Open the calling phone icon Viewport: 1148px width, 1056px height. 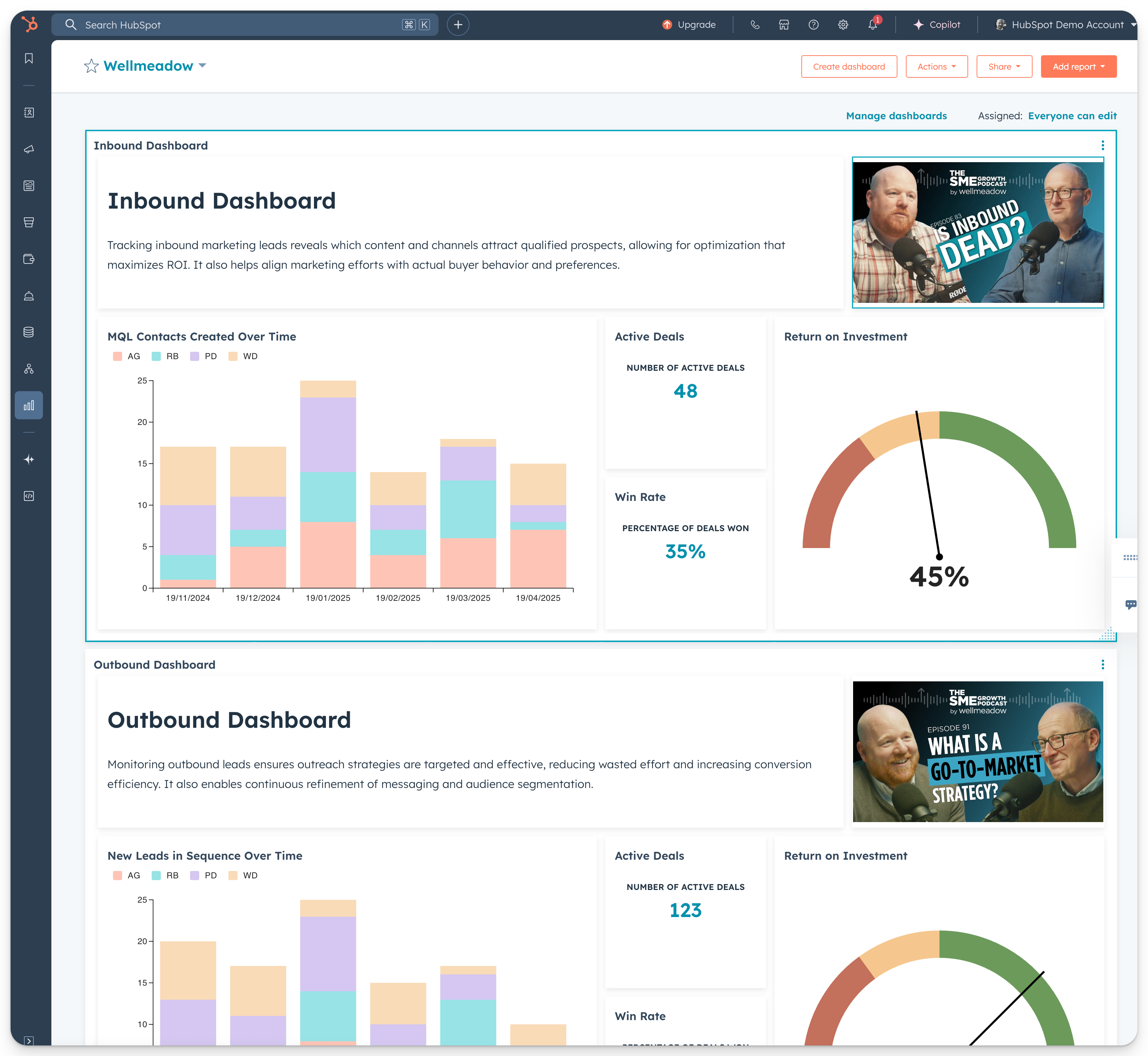tap(755, 25)
